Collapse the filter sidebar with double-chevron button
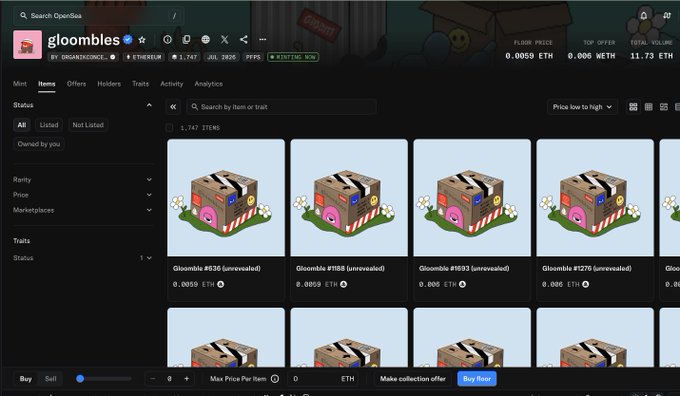This screenshot has width=680, height=396. pos(173,107)
